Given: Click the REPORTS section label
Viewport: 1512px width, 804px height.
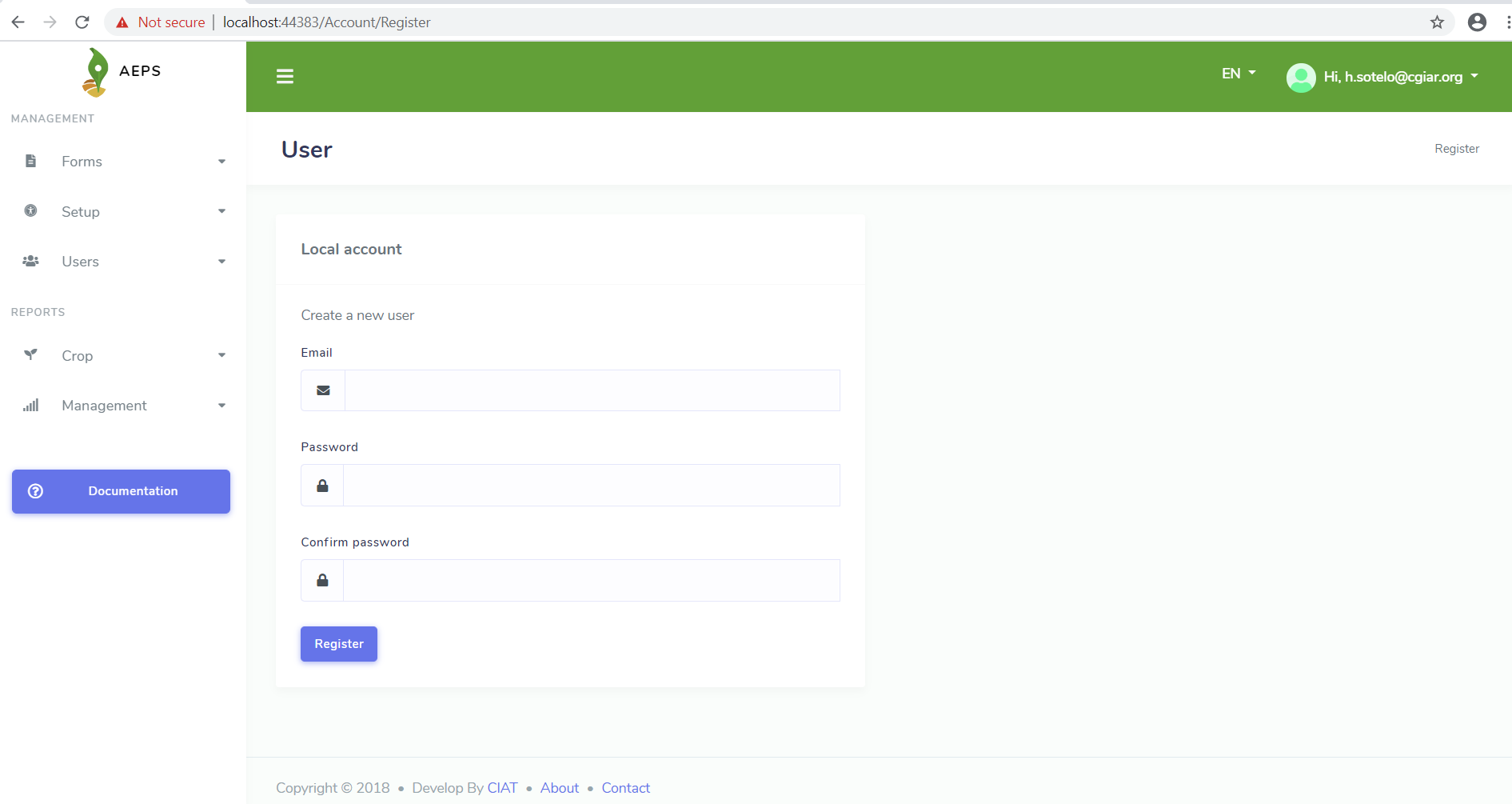Looking at the screenshot, I should [38, 312].
